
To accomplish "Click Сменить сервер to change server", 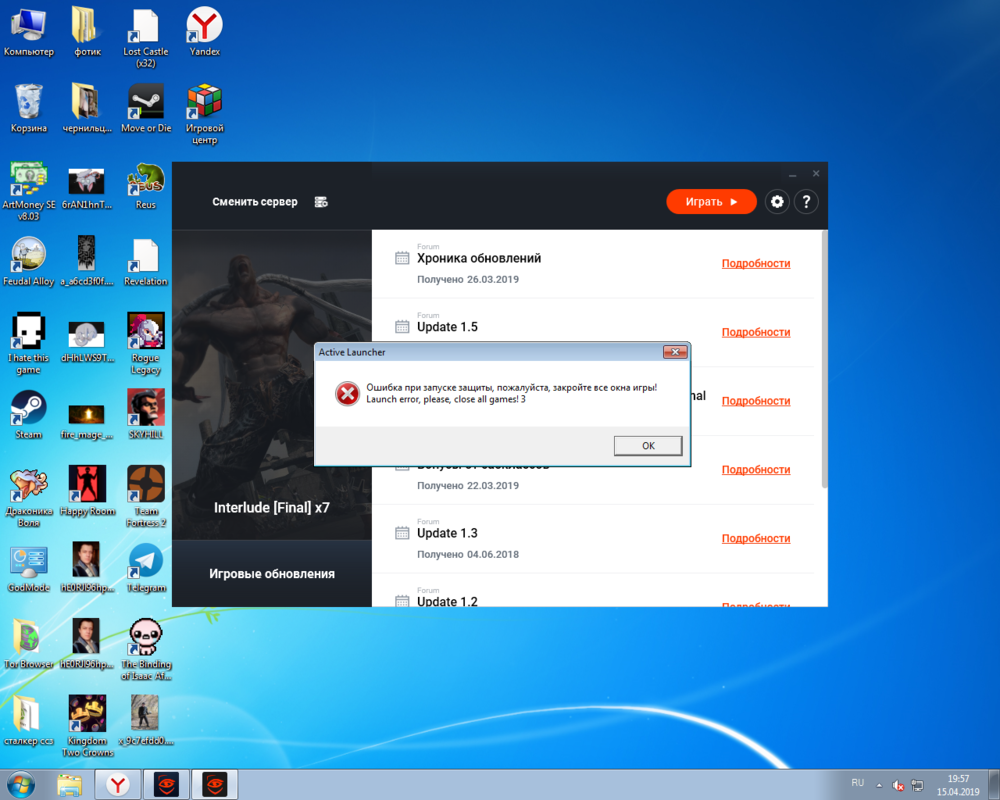I will [x=254, y=202].
